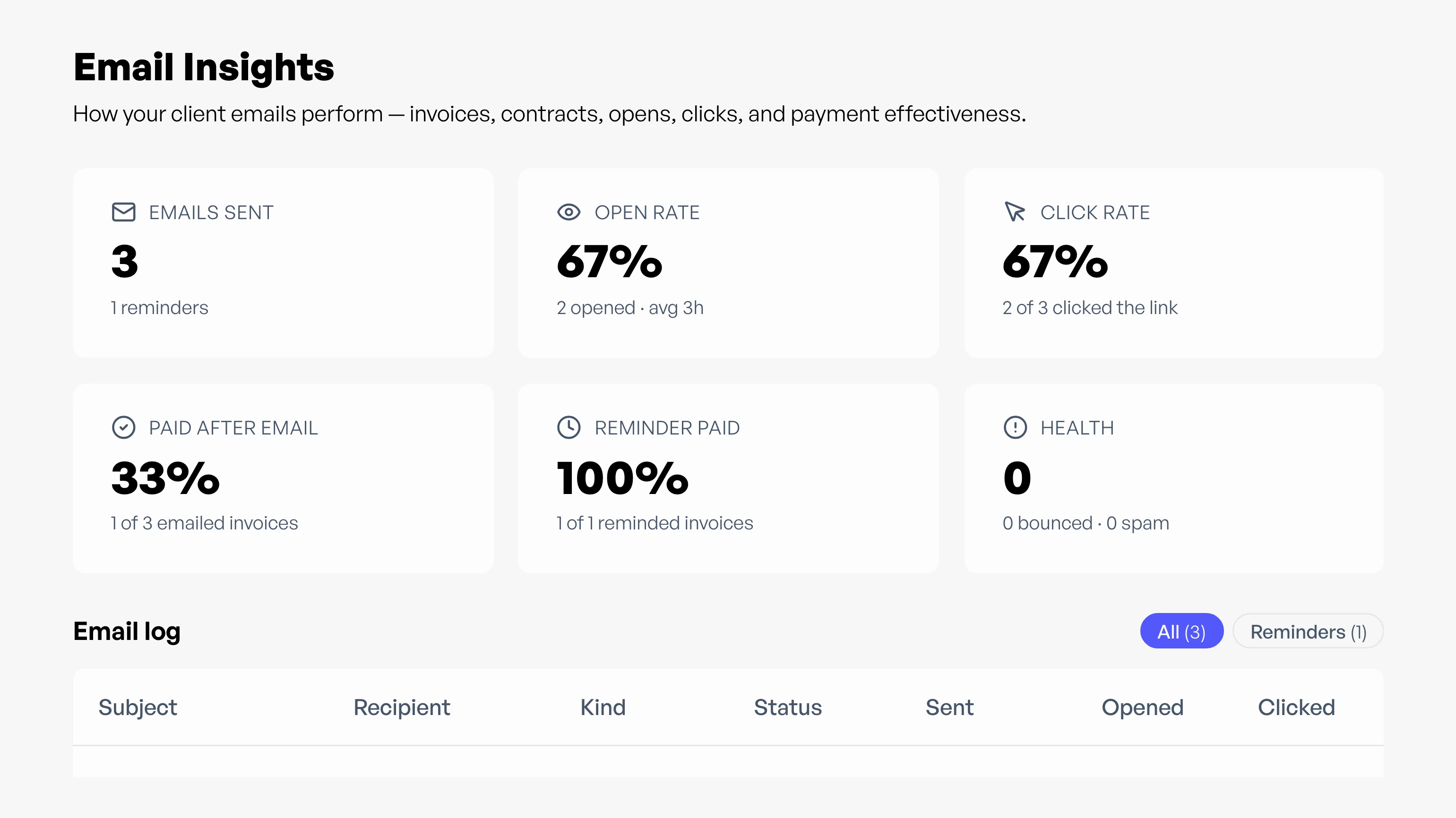
Task: Click the 100% reminder paid value
Action: pos(622,478)
